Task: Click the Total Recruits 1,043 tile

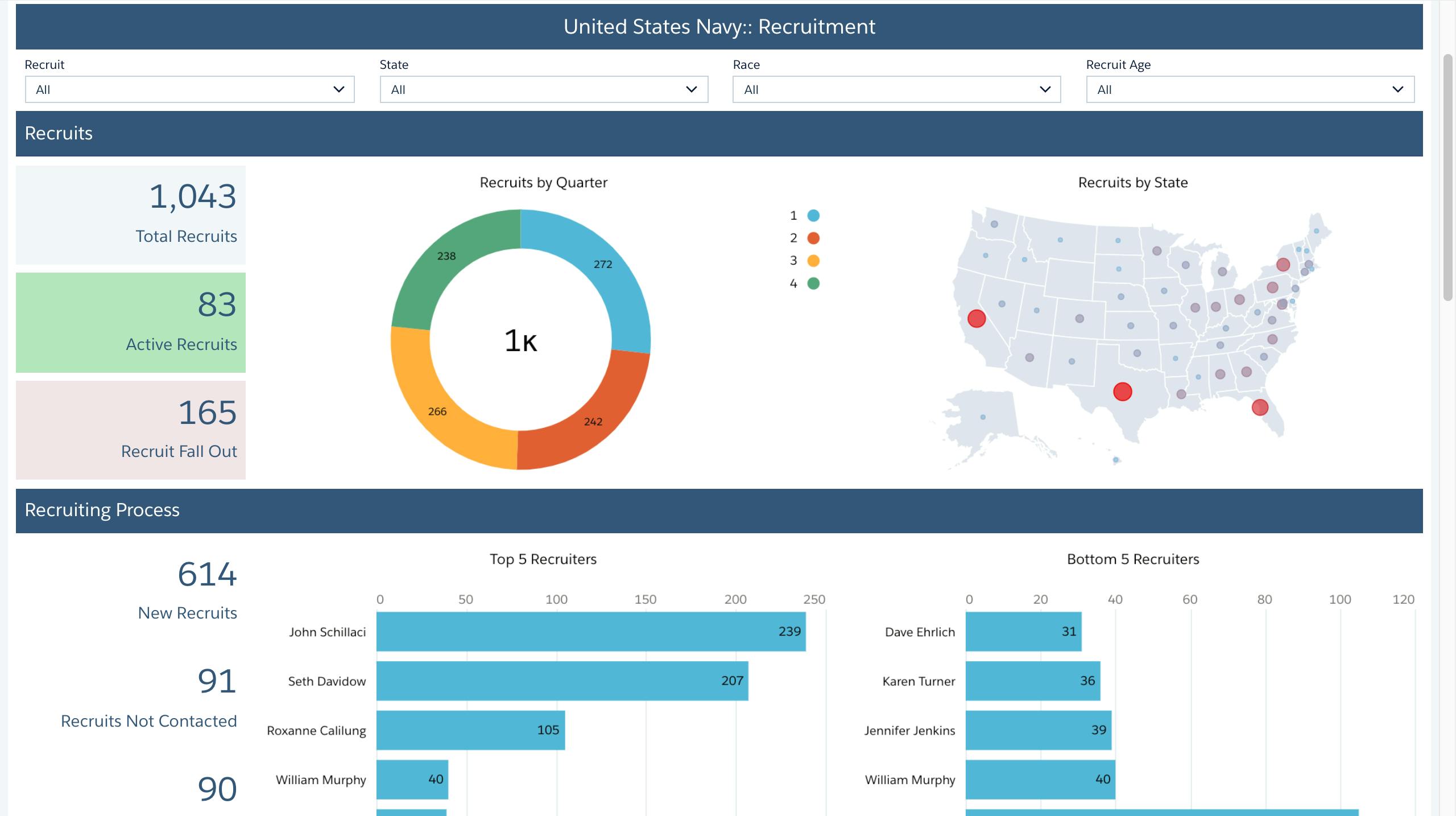Action: click(131, 215)
